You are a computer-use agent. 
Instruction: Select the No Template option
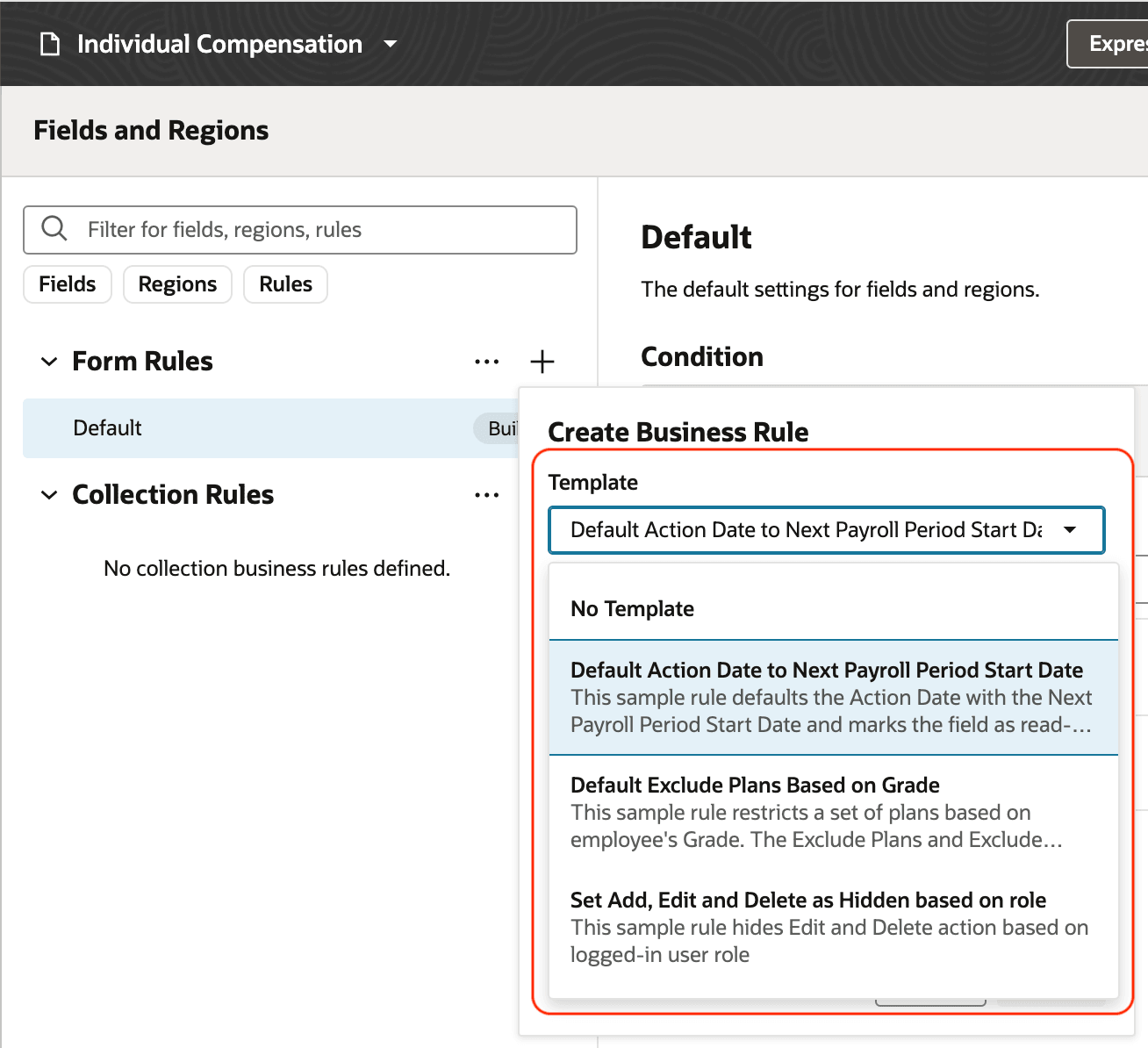tap(632, 608)
